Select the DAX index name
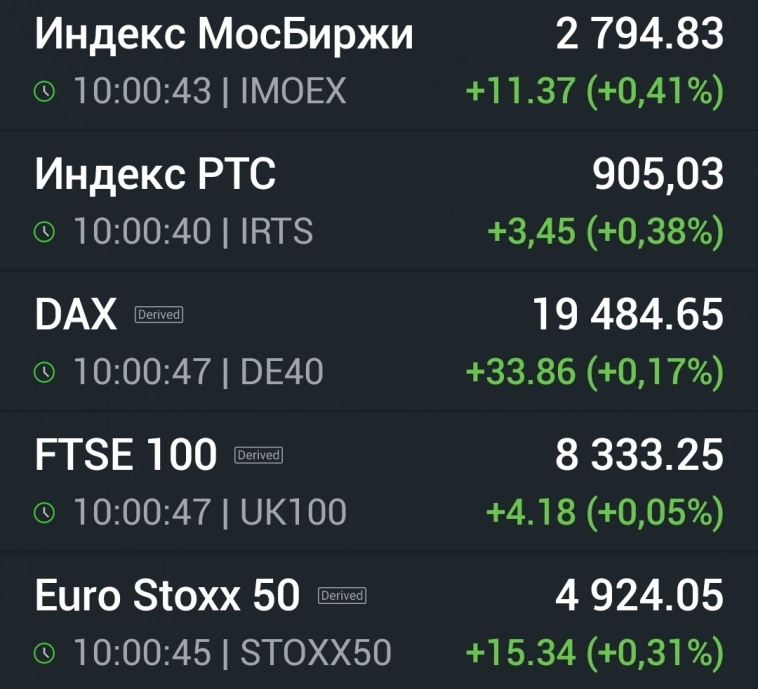 (x=76, y=315)
